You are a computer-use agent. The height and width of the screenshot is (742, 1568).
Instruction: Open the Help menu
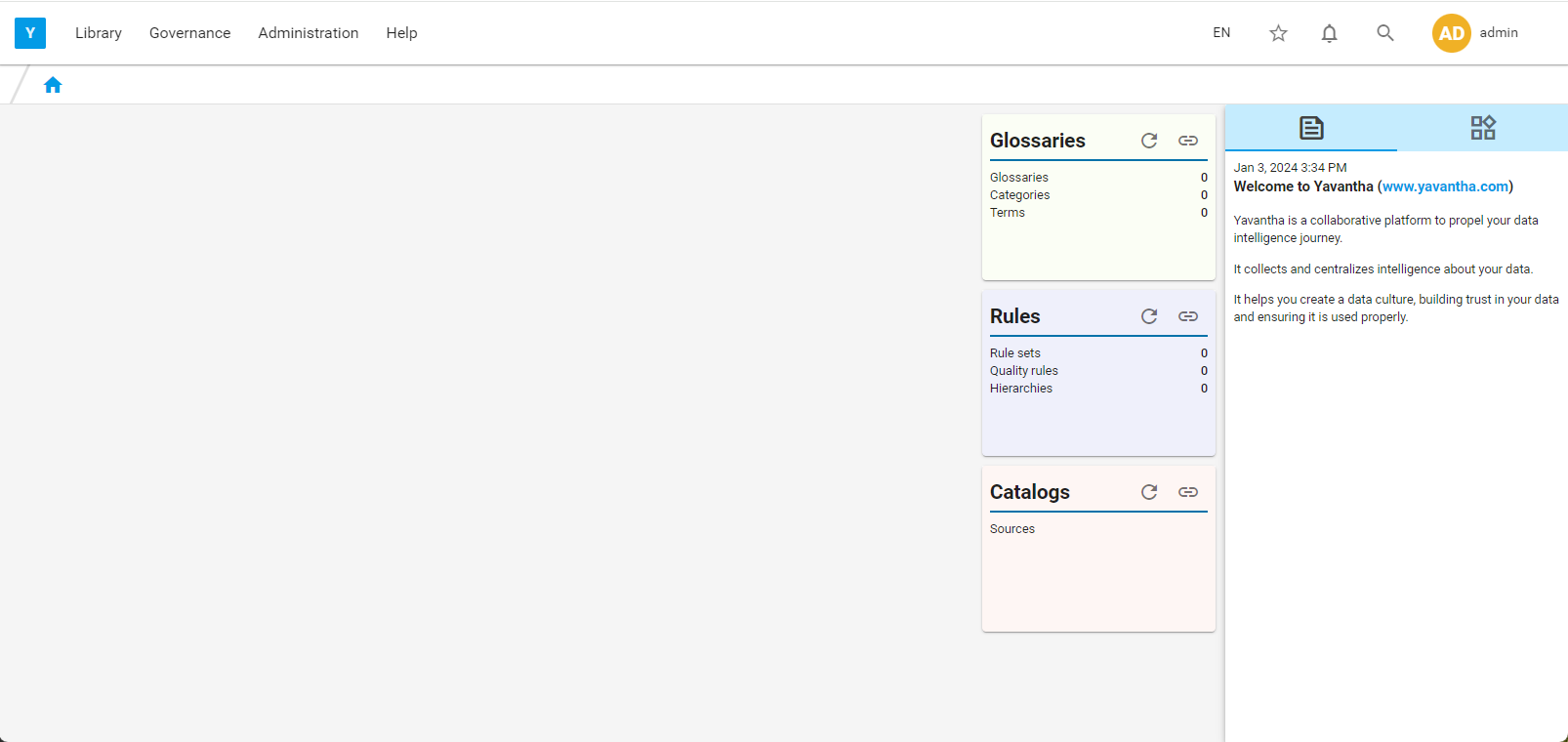click(x=401, y=33)
